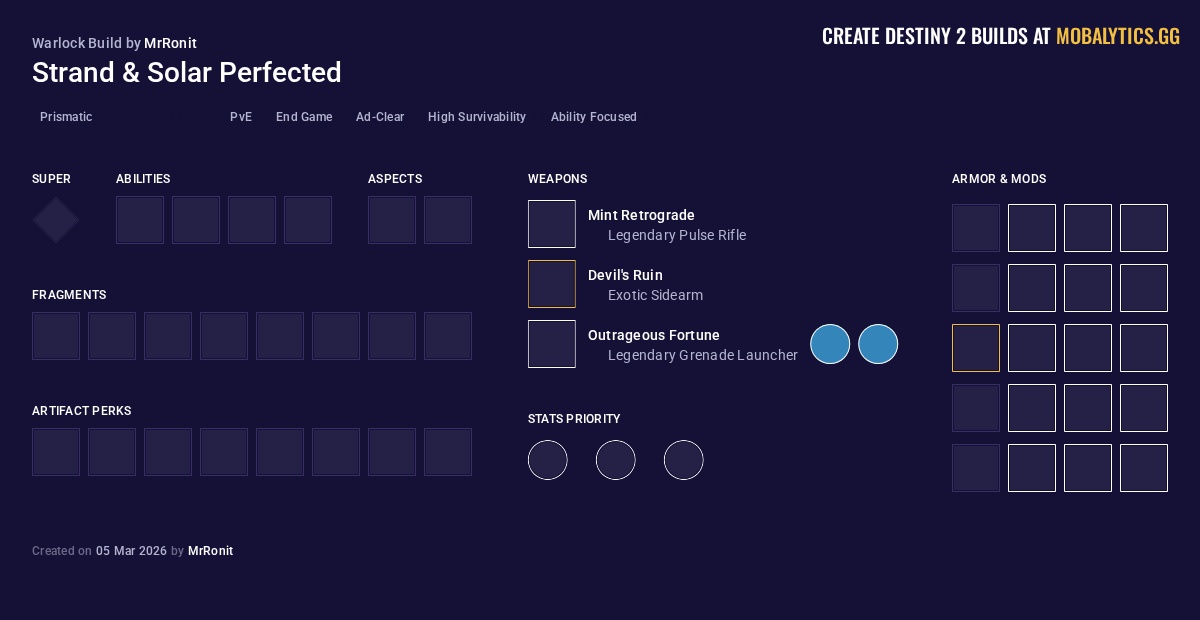This screenshot has height=620, width=1200.
Task: Select the second Aspects slot
Action: 448,220
